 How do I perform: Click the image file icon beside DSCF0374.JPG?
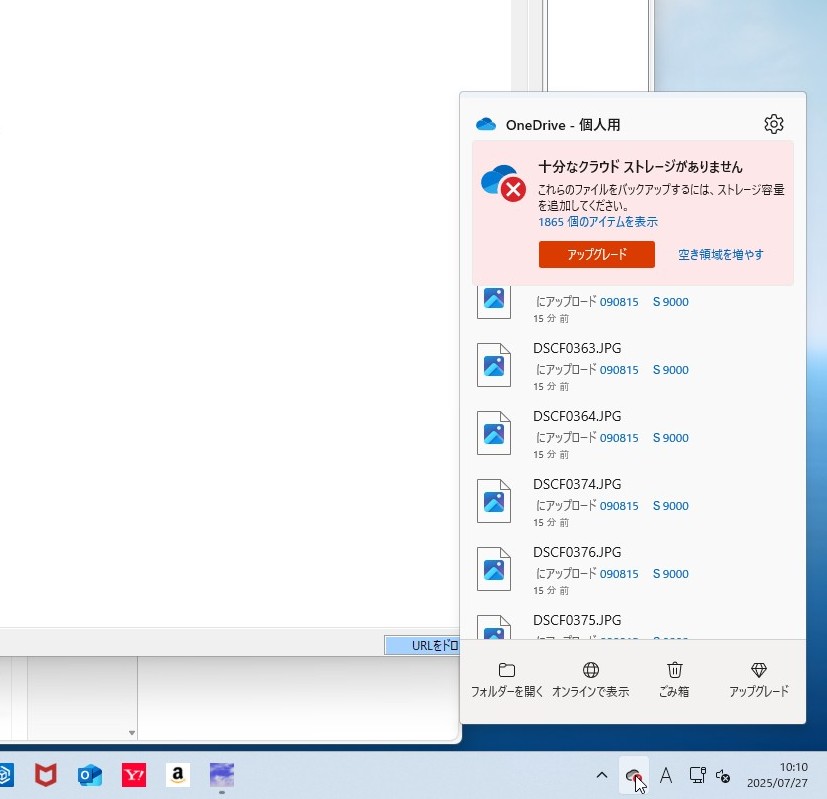click(x=494, y=501)
